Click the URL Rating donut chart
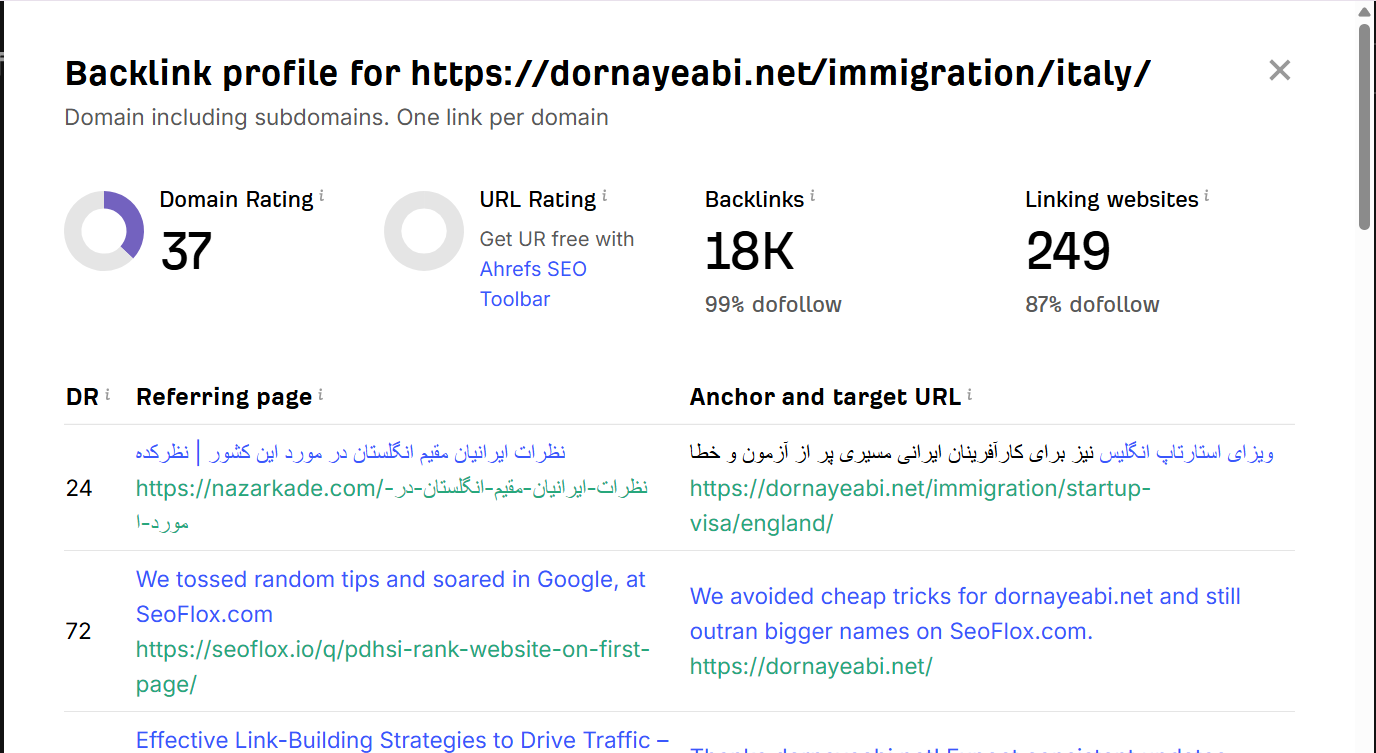This screenshot has width=1376, height=753. click(424, 231)
